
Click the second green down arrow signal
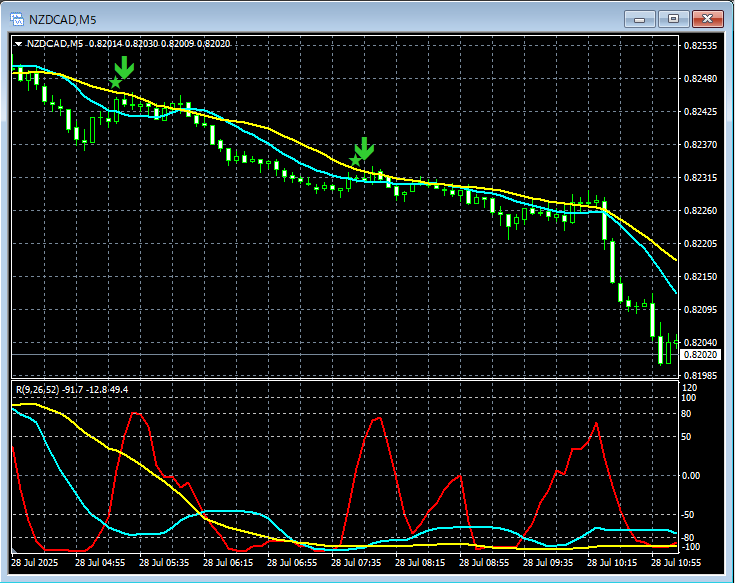tap(364, 149)
